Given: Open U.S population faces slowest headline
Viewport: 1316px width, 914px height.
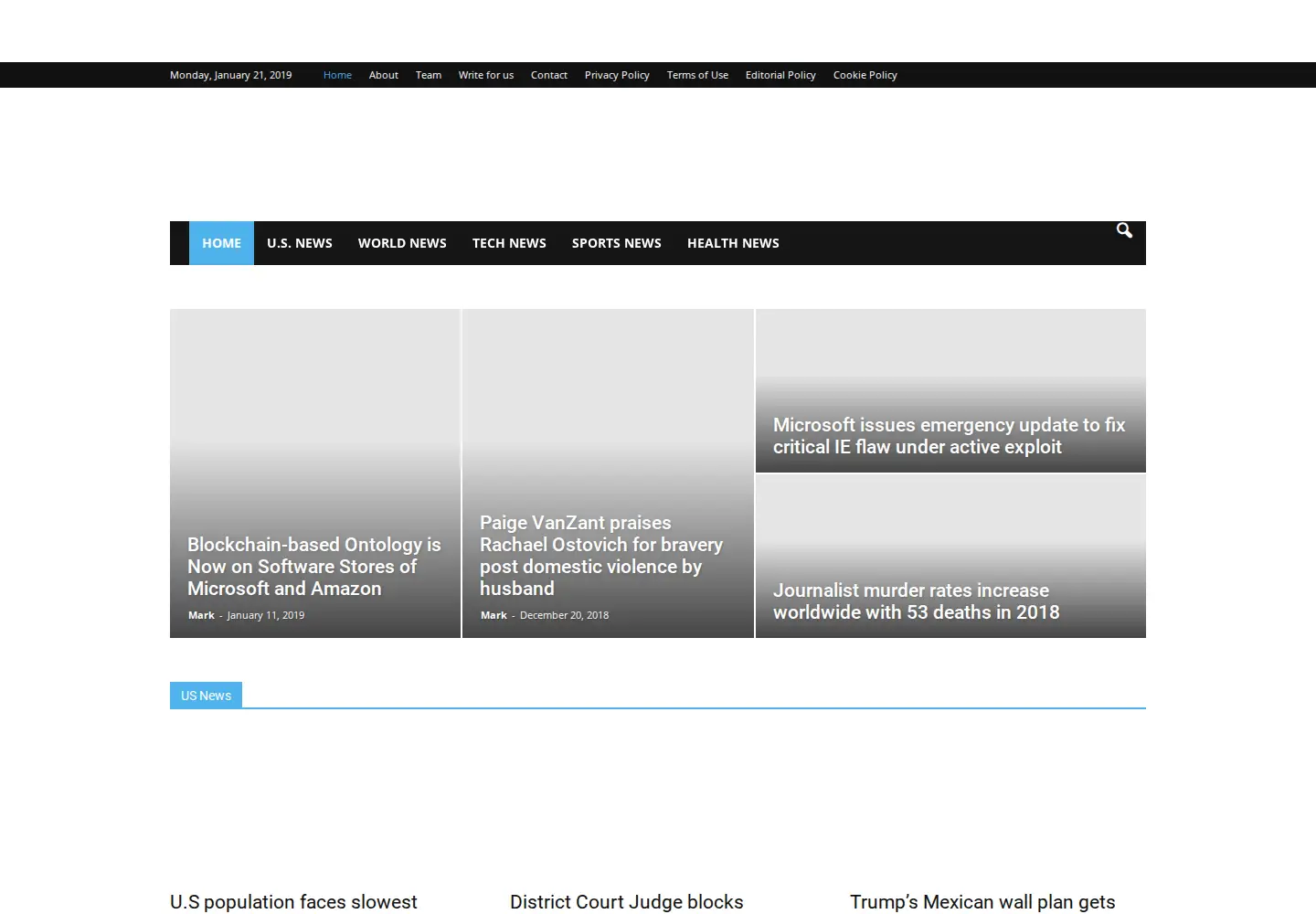Looking at the screenshot, I should point(293,902).
